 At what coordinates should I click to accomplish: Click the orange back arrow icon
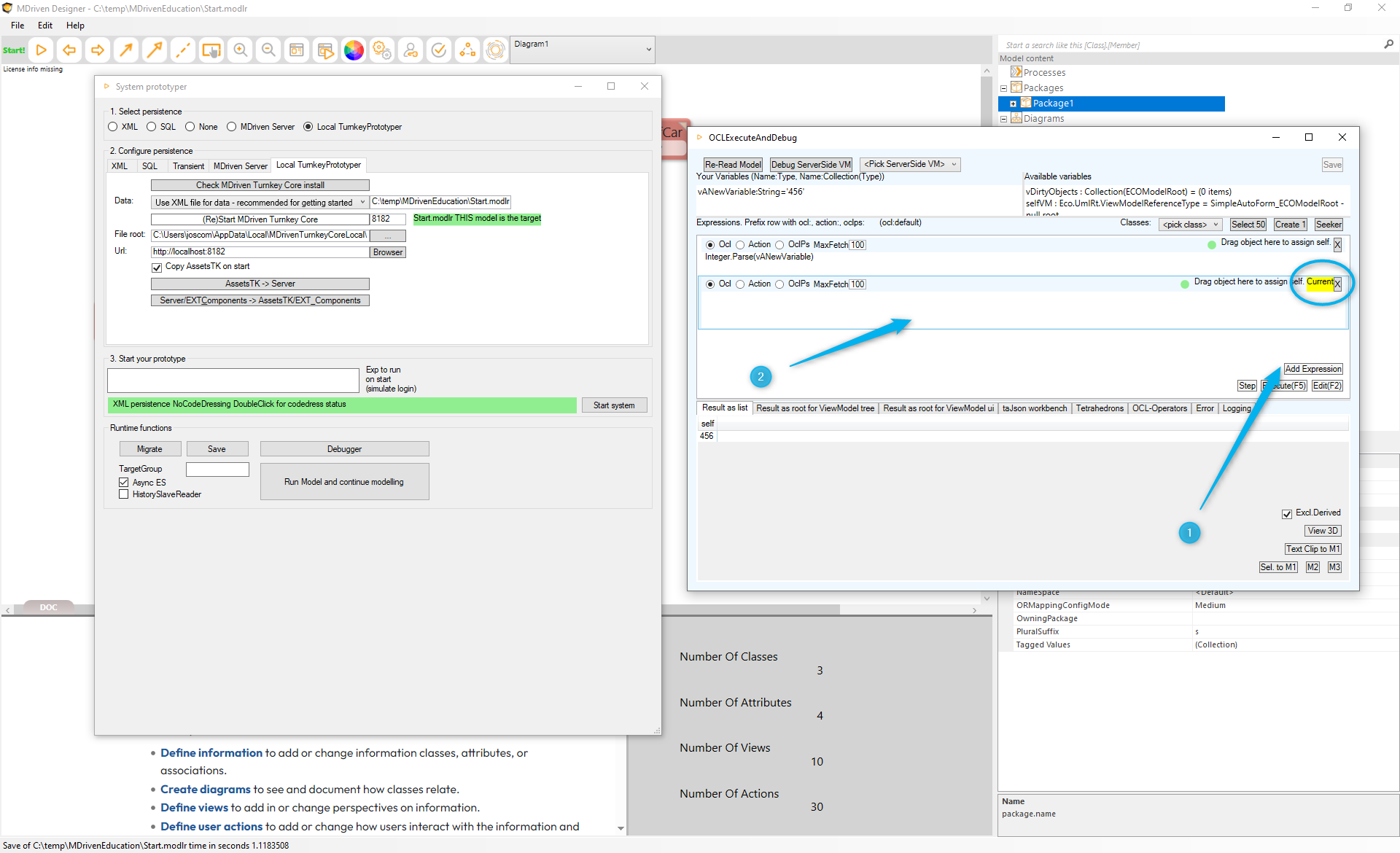tap(69, 50)
